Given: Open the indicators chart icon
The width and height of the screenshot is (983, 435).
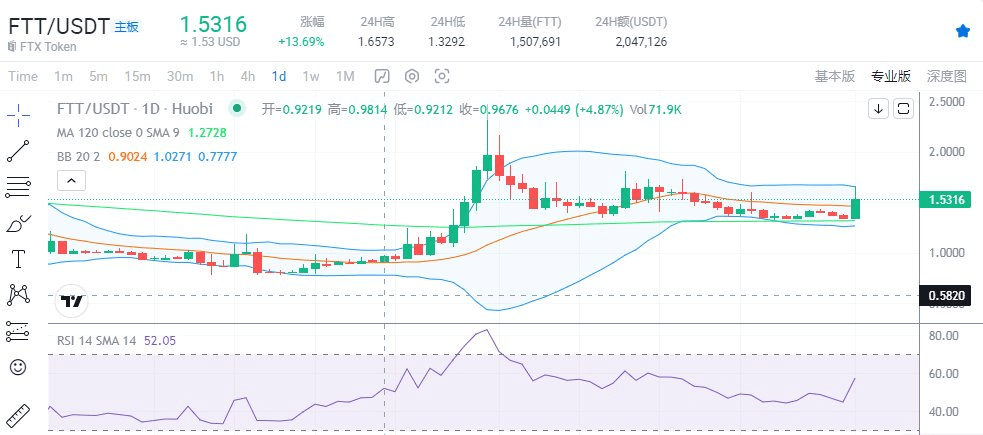Looking at the screenshot, I should point(381,76).
